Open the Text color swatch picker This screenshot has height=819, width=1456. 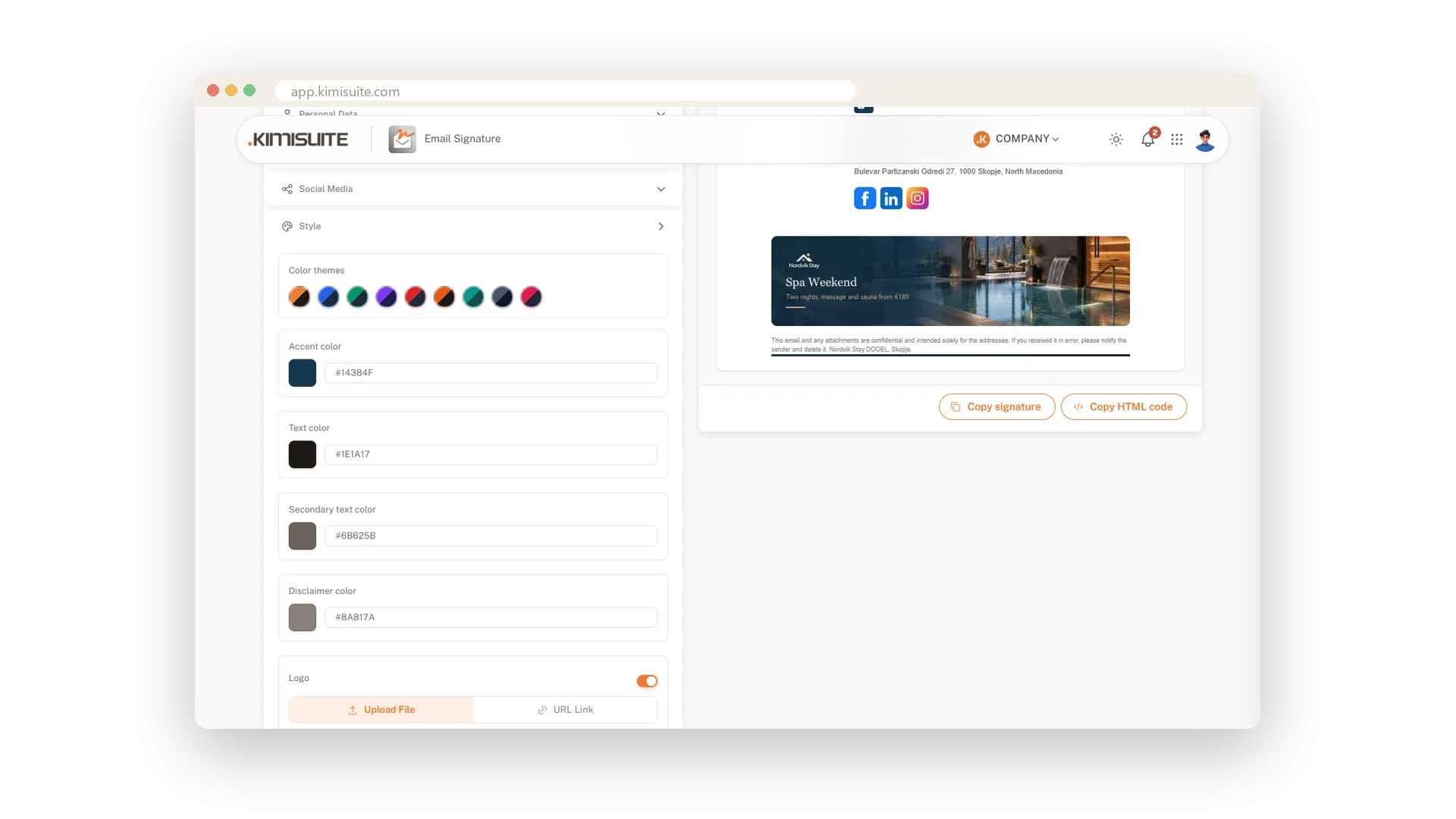[303, 454]
